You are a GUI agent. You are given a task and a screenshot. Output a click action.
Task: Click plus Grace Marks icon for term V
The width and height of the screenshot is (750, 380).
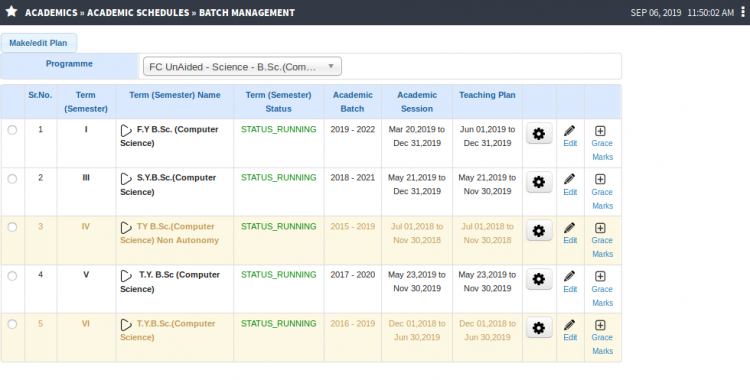pos(600,276)
